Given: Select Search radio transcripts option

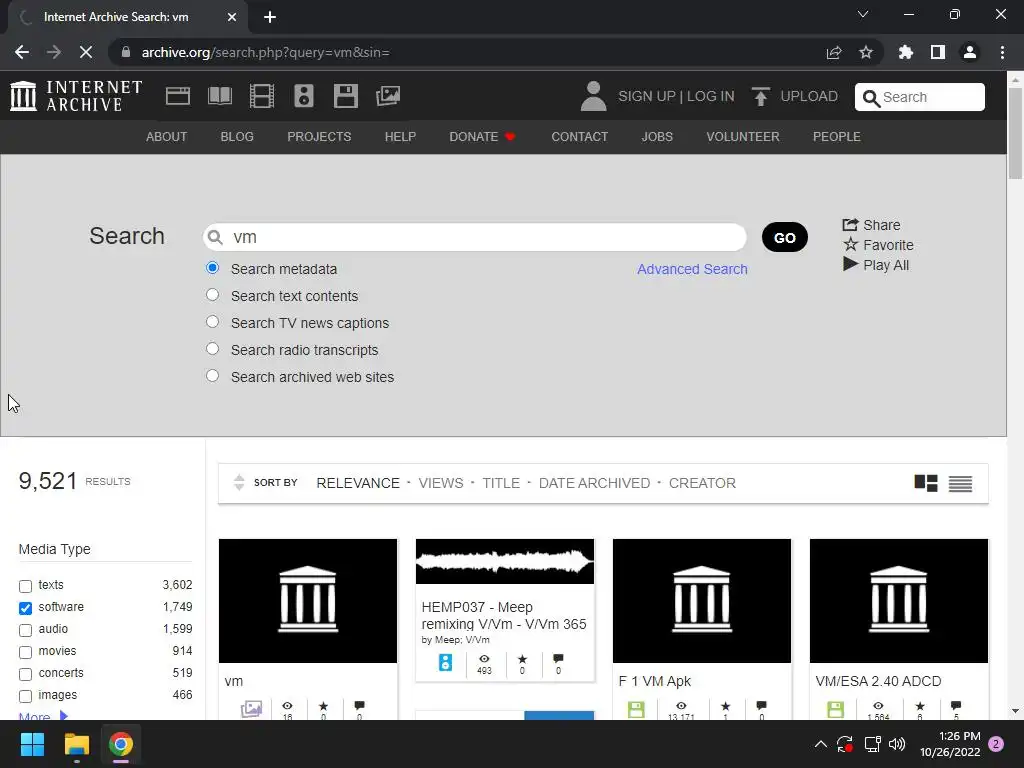Looking at the screenshot, I should coord(212,349).
